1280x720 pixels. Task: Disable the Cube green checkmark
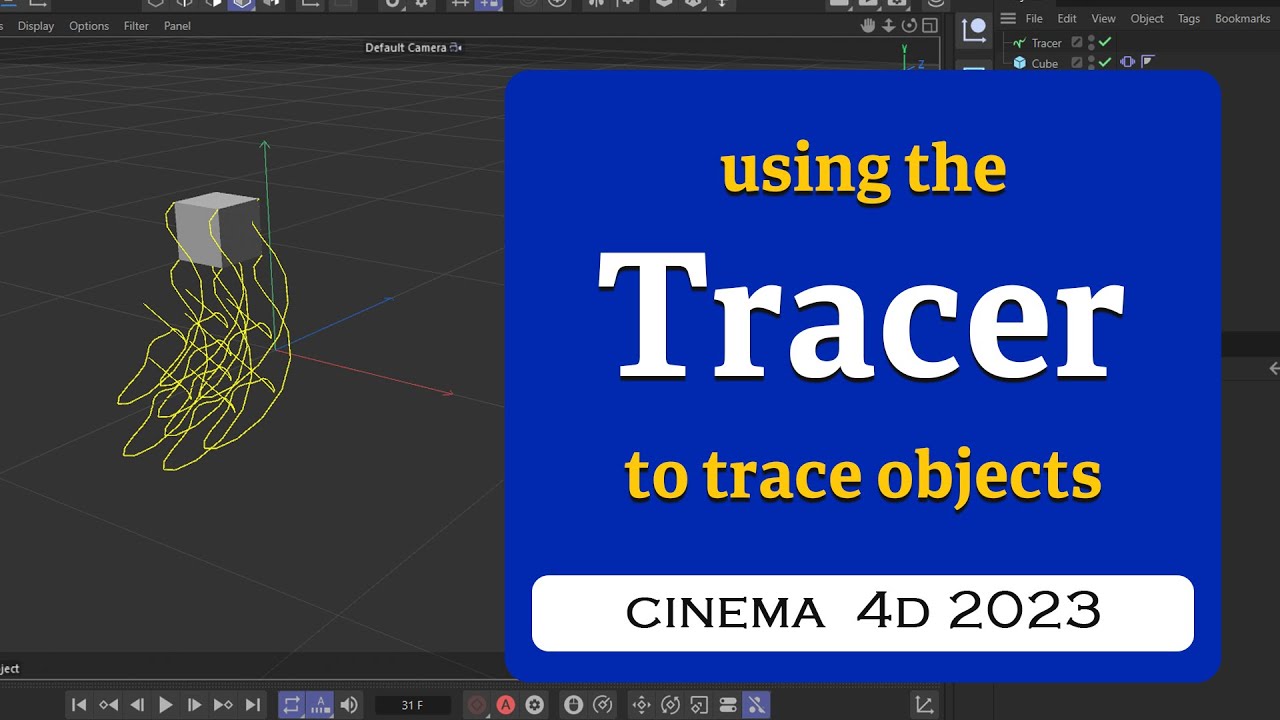tap(1105, 63)
